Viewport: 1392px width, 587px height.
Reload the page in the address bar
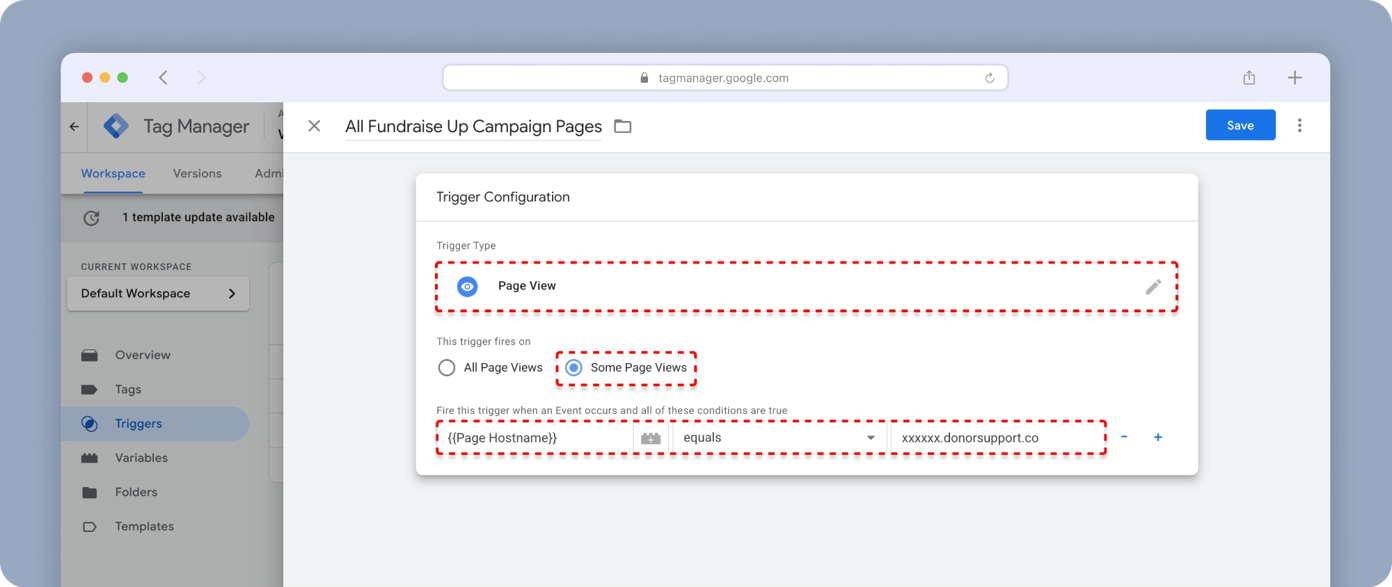click(x=989, y=78)
